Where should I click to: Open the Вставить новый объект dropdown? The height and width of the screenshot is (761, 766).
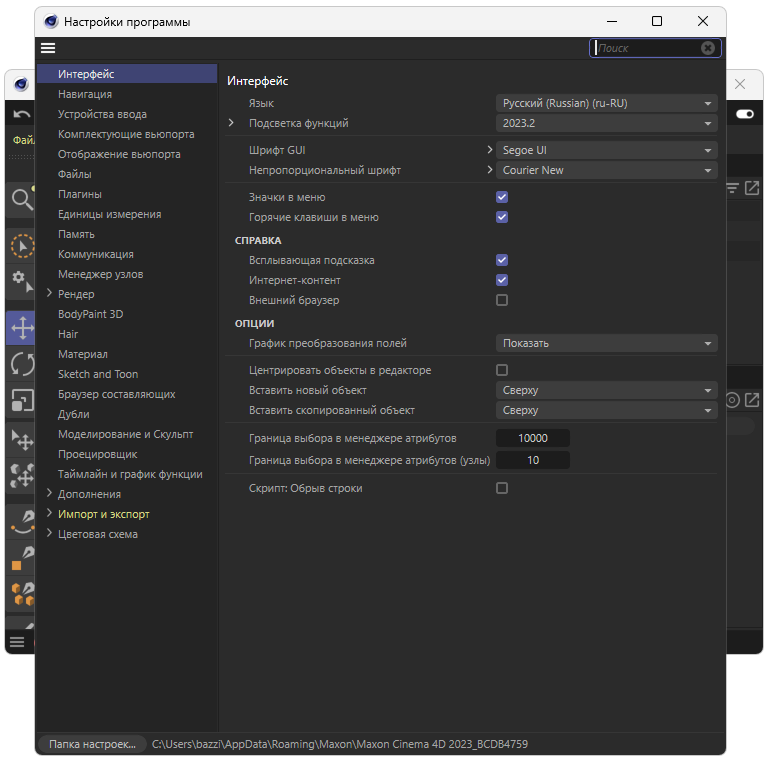point(607,390)
